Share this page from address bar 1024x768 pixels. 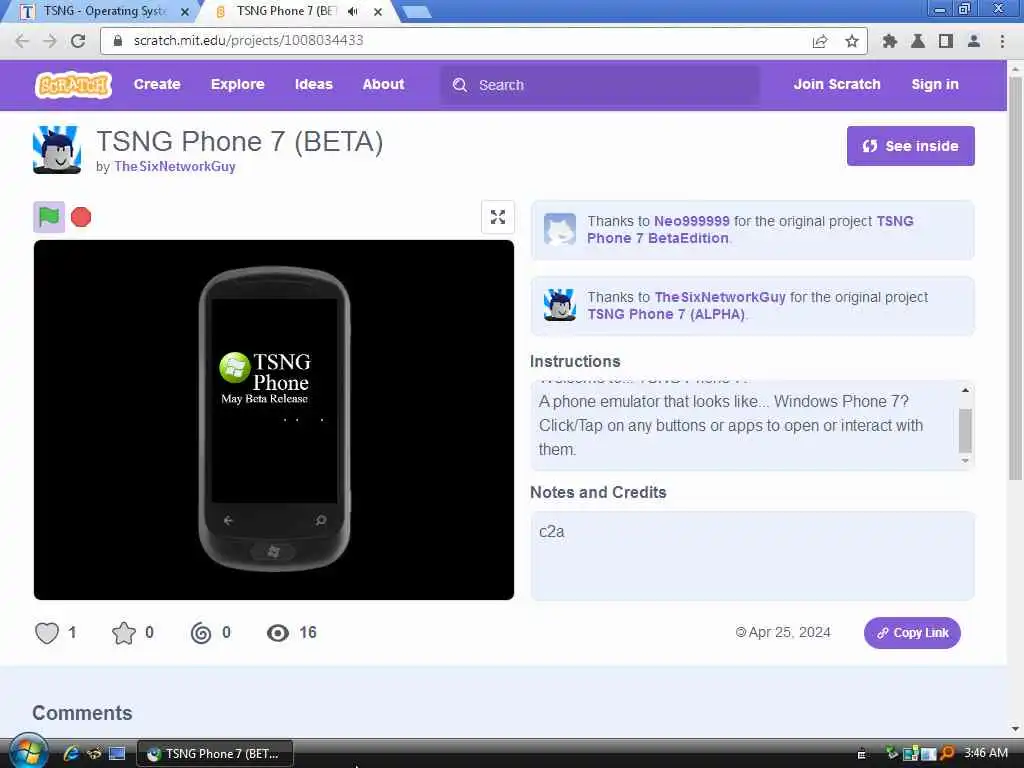pos(820,41)
